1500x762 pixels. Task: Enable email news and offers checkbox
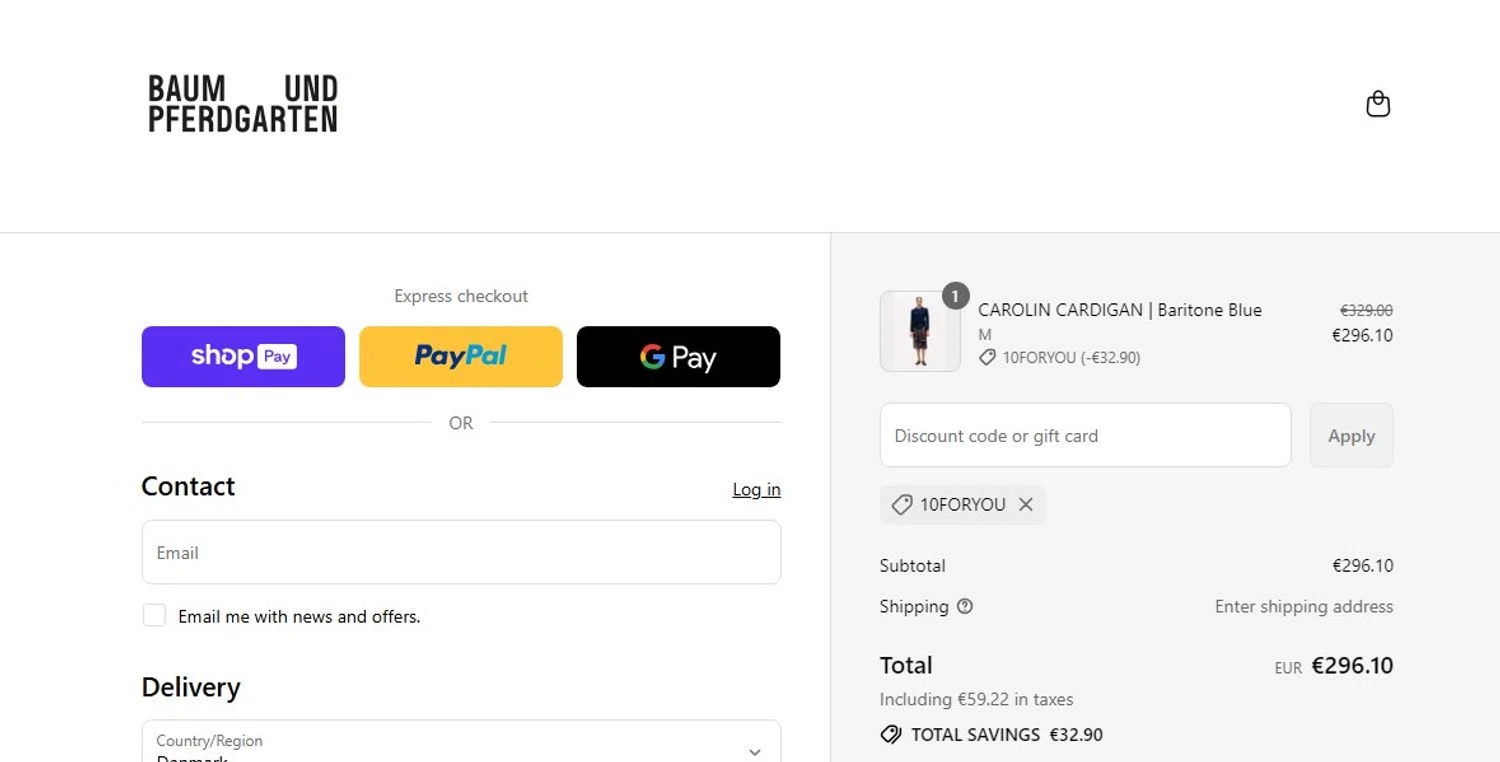[154, 616]
